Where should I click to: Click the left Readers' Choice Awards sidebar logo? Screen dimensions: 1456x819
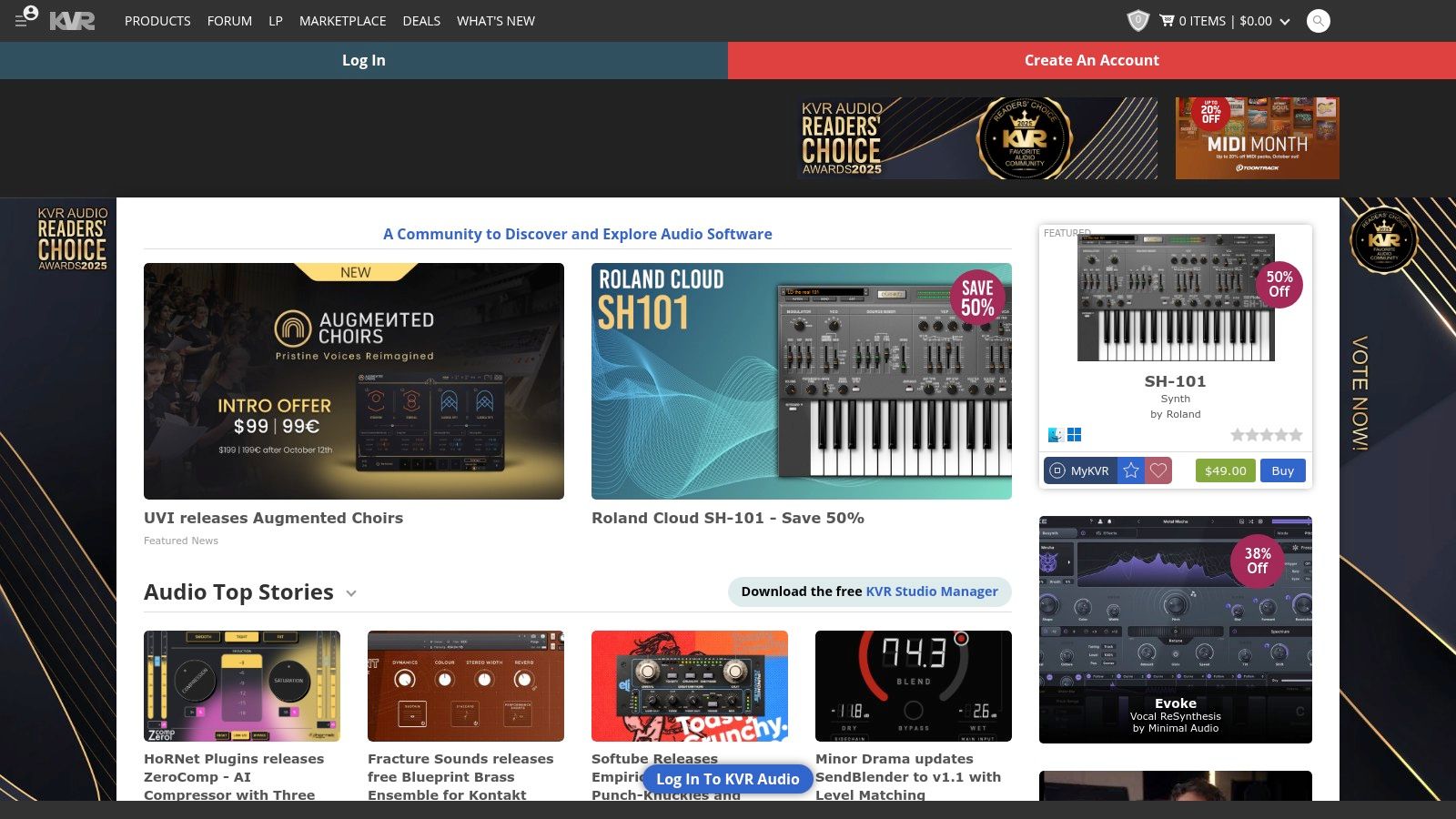tap(72, 238)
